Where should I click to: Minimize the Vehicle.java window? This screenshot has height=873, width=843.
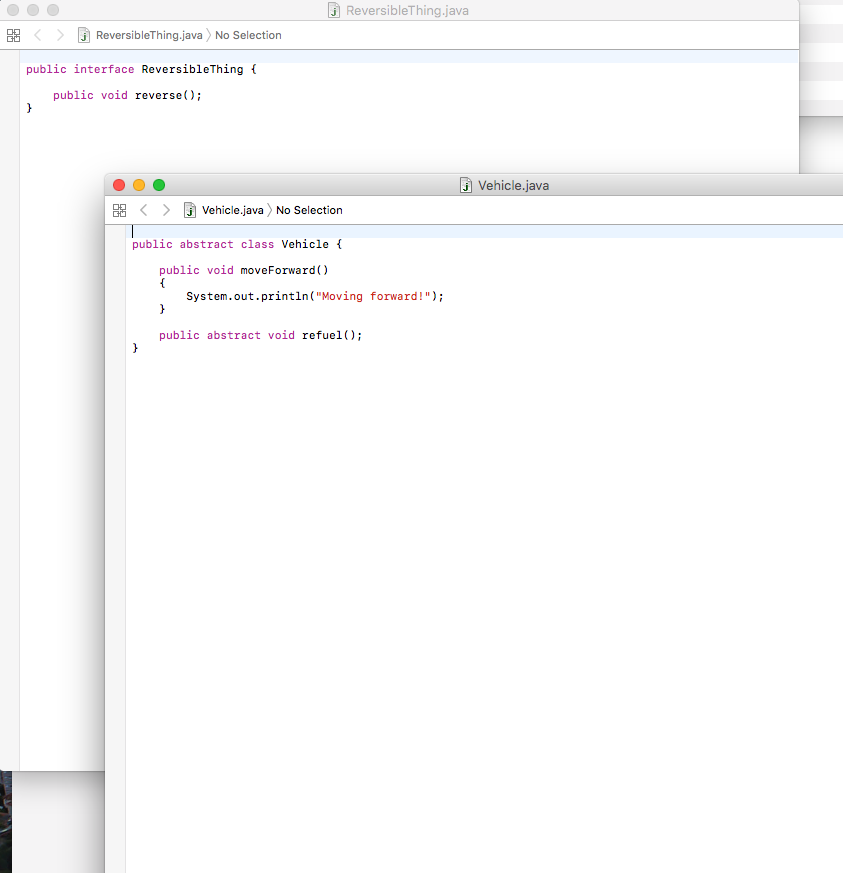[139, 185]
